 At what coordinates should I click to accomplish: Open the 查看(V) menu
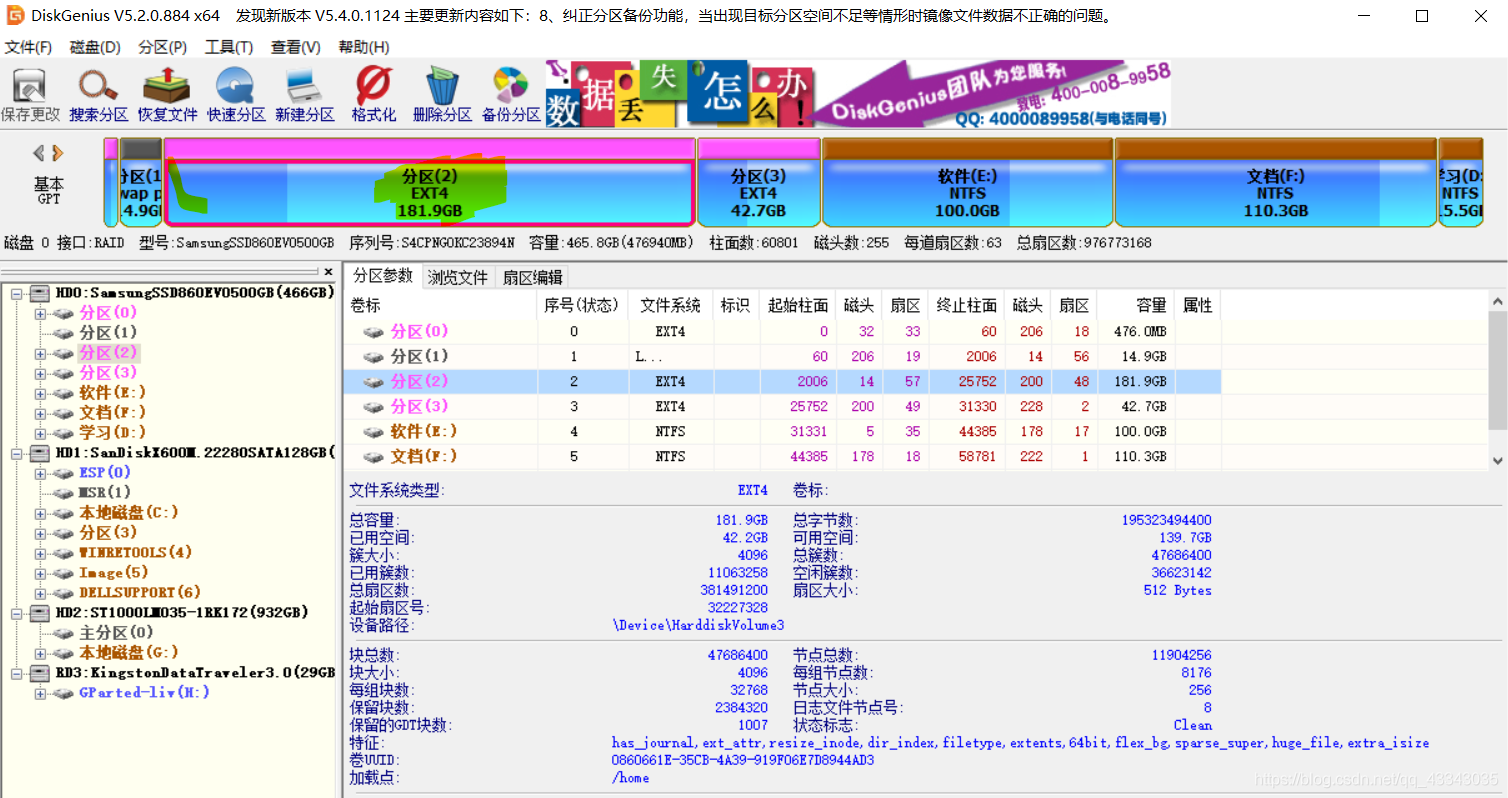point(295,47)
